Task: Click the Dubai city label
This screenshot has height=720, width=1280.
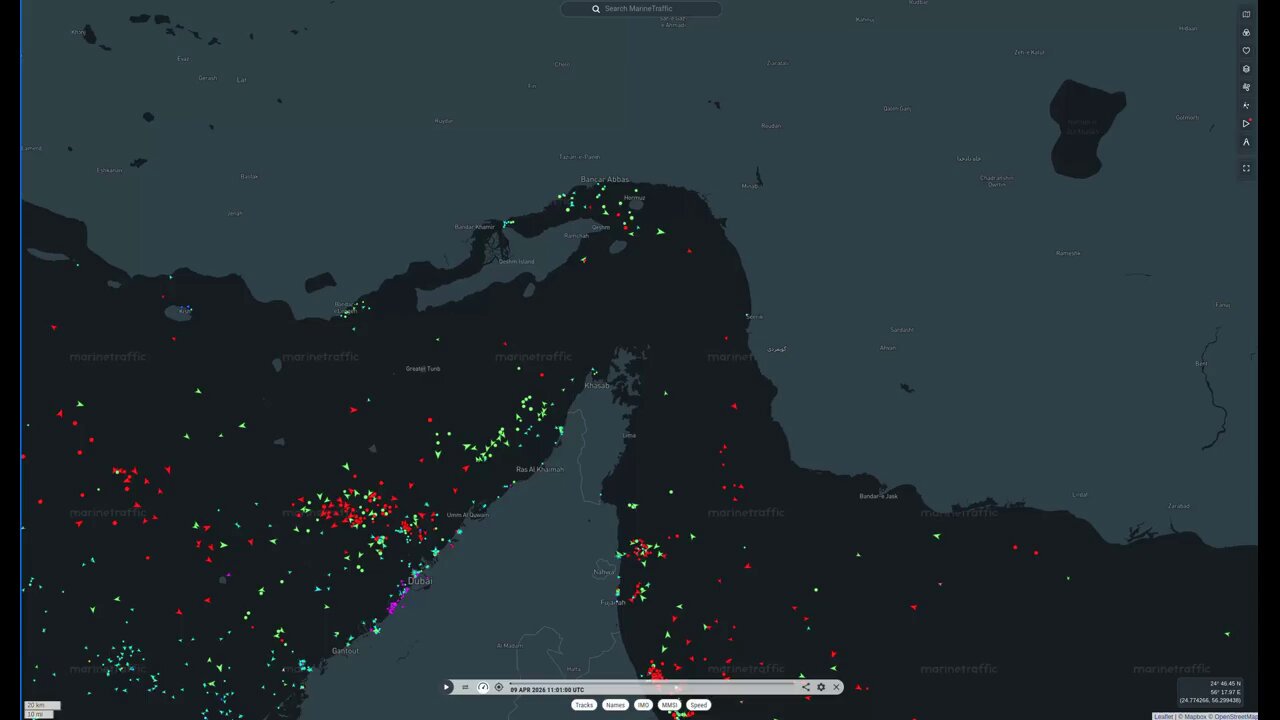Action: point(420,581)
